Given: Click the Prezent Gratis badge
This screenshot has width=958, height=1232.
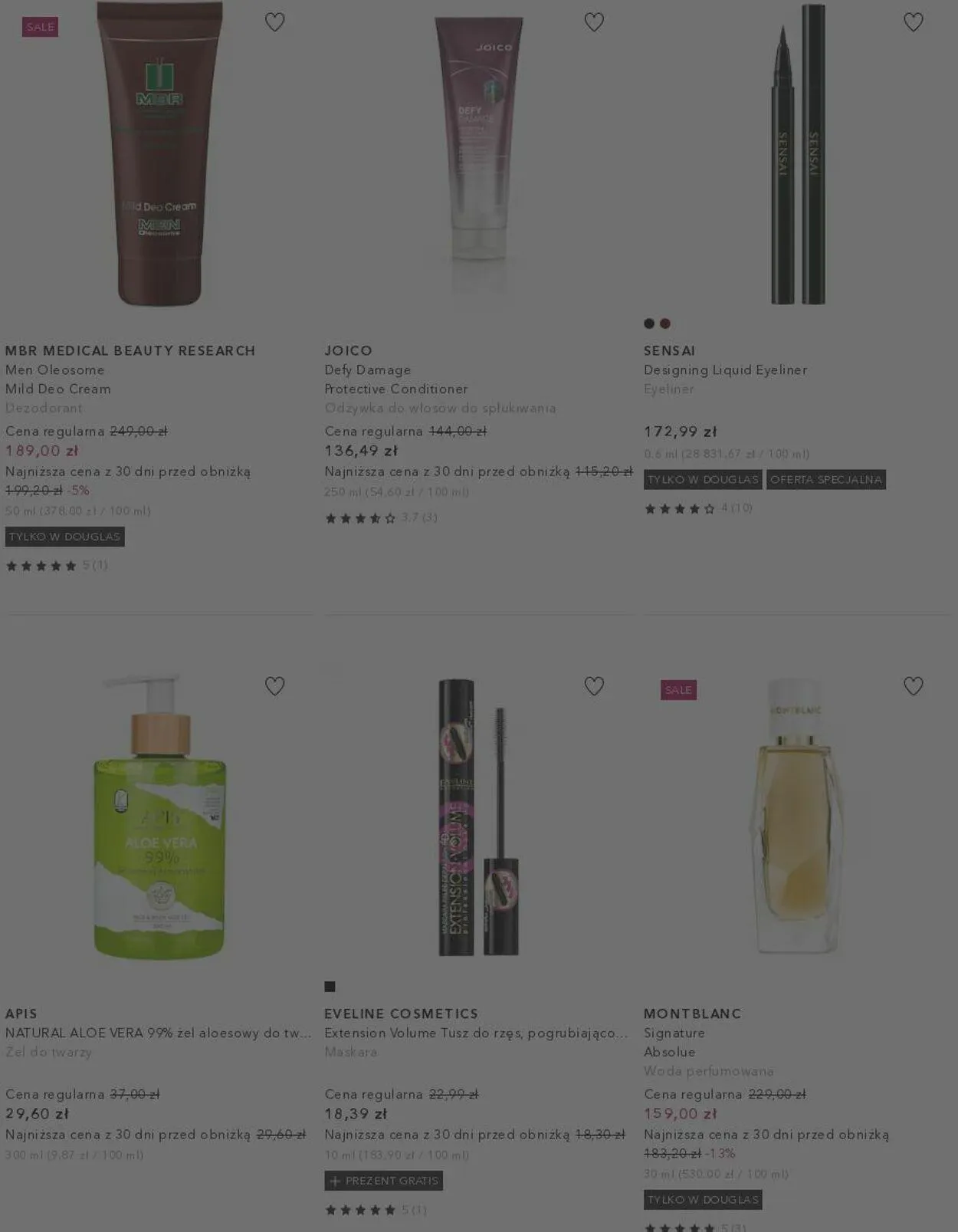Looking at the screenshot, I should (383, 1181).
